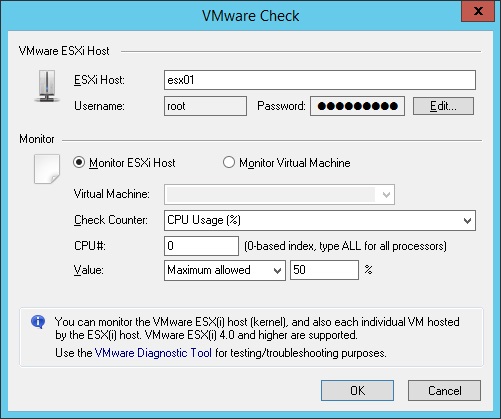The height and width of the screenshot is (419, 501).
Task: Close the VMware Check dialog
Action: click(478, 11)
